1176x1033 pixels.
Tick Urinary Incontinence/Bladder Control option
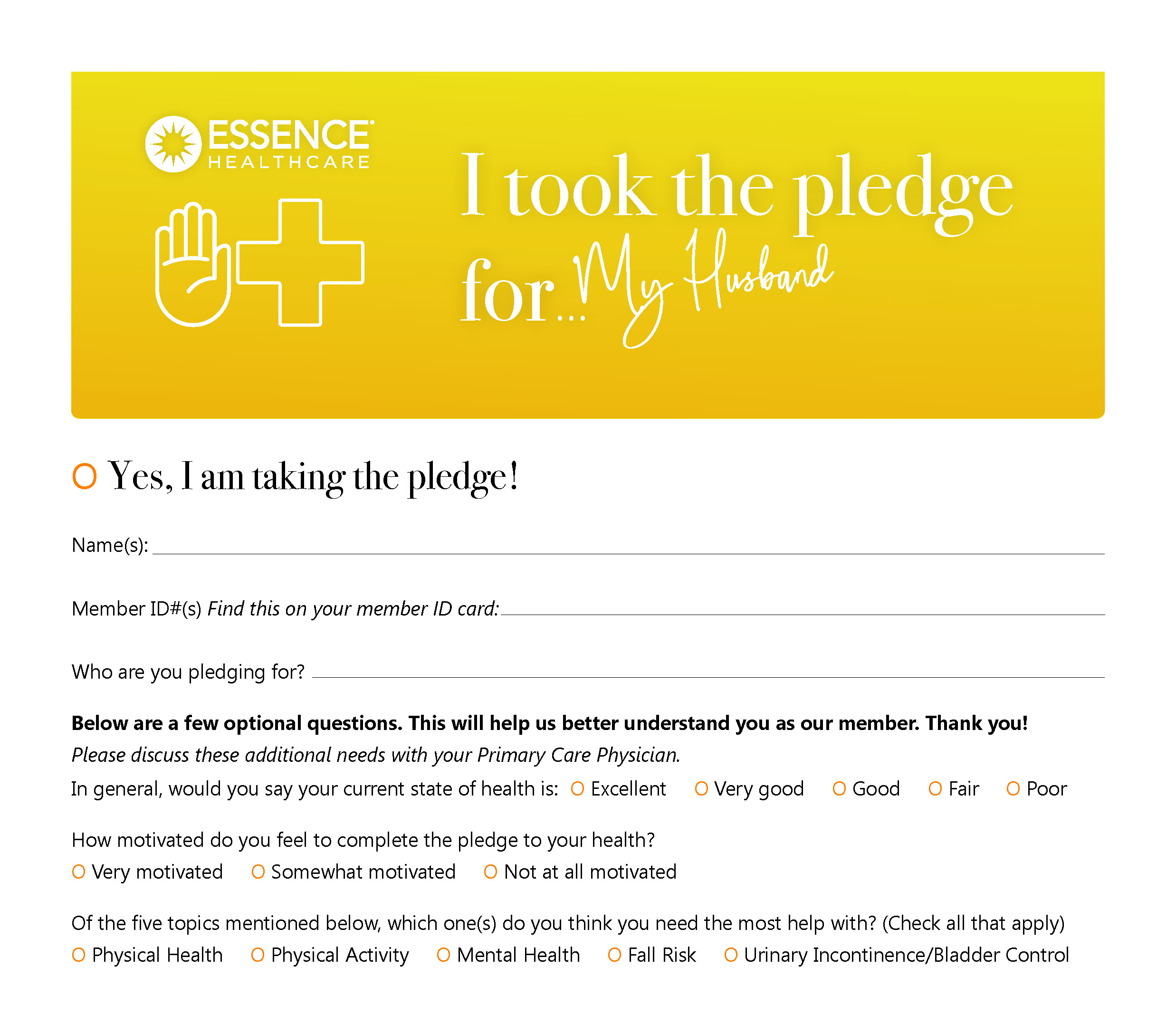(731, 955)
